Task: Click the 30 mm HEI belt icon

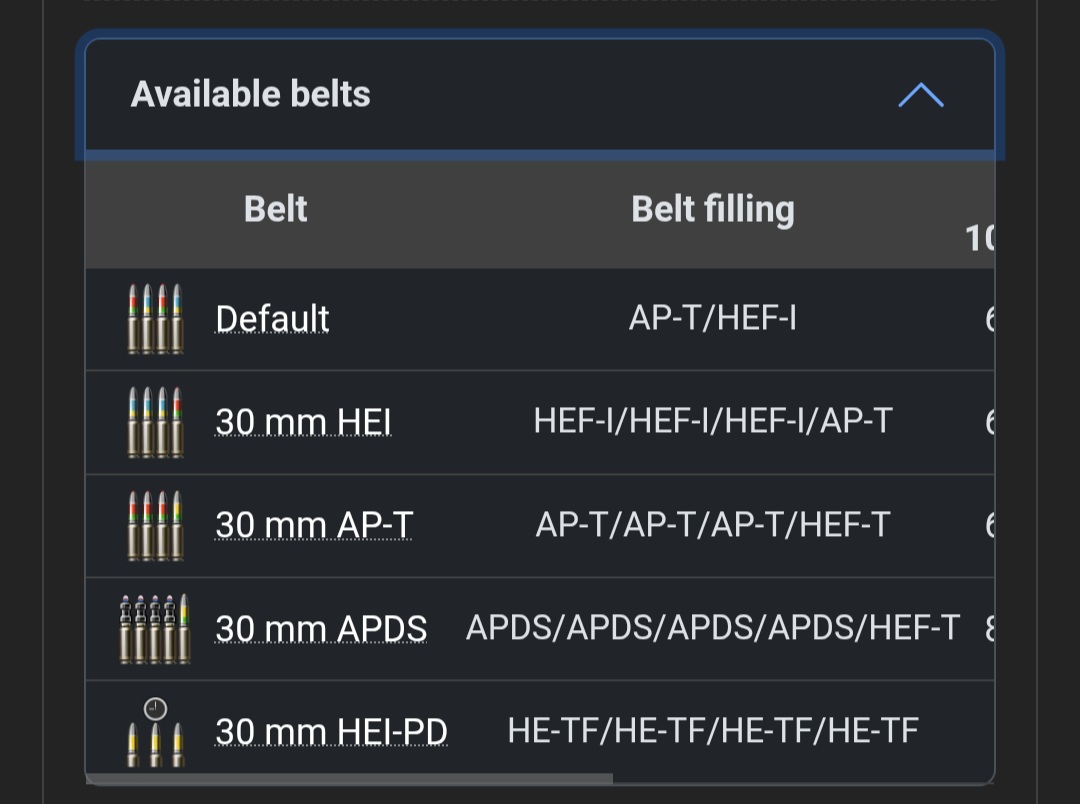Action: pos(155,422)
